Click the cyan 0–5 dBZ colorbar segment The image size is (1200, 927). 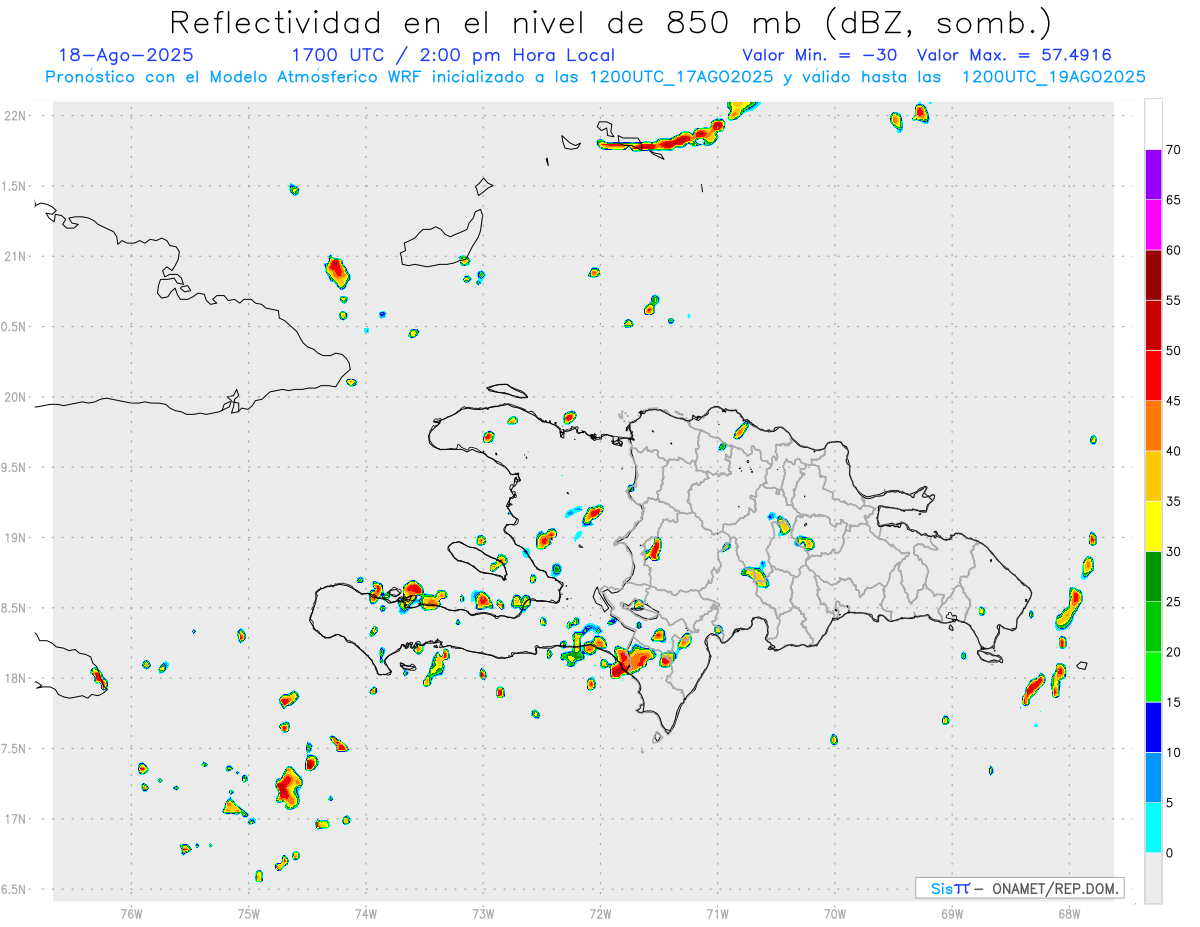[x=1153, y=828]
